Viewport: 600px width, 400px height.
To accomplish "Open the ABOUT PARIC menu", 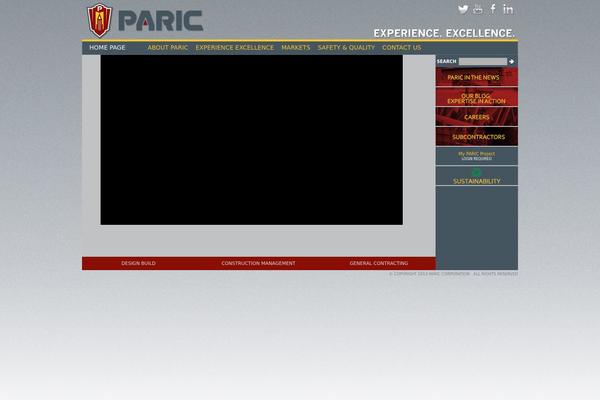I will point(168,48).
